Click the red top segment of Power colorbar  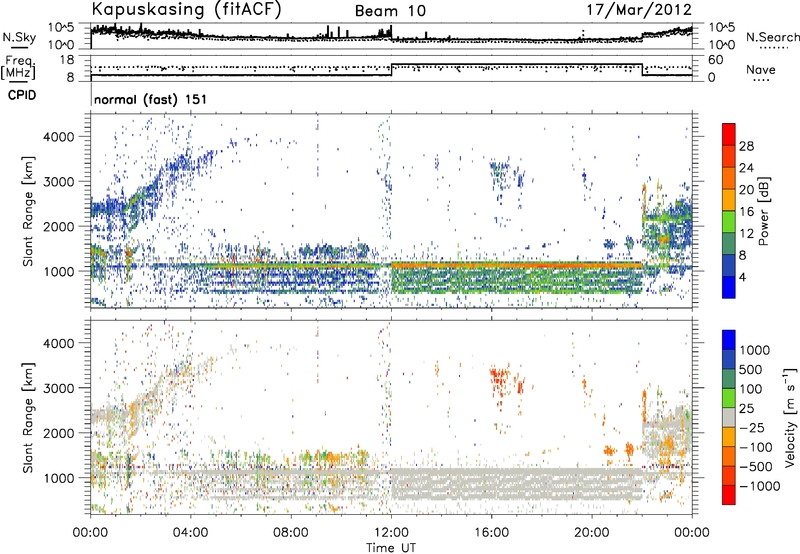point(729,134)
